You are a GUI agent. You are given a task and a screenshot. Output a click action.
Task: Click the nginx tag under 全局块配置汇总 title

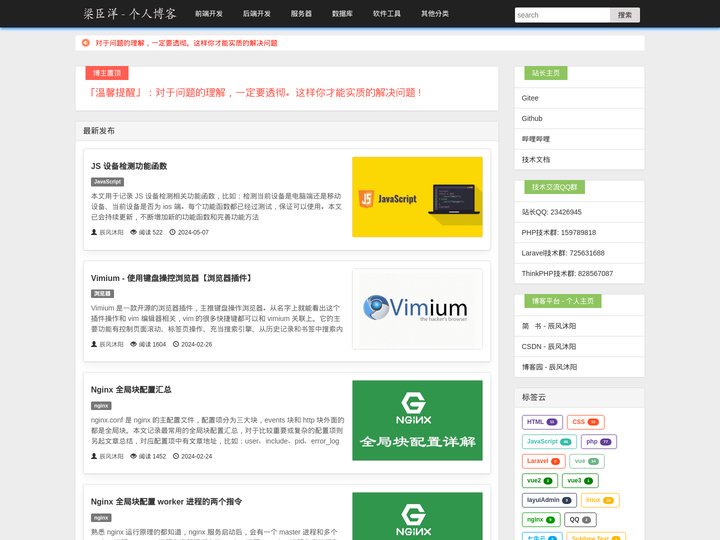coord(101,405)
